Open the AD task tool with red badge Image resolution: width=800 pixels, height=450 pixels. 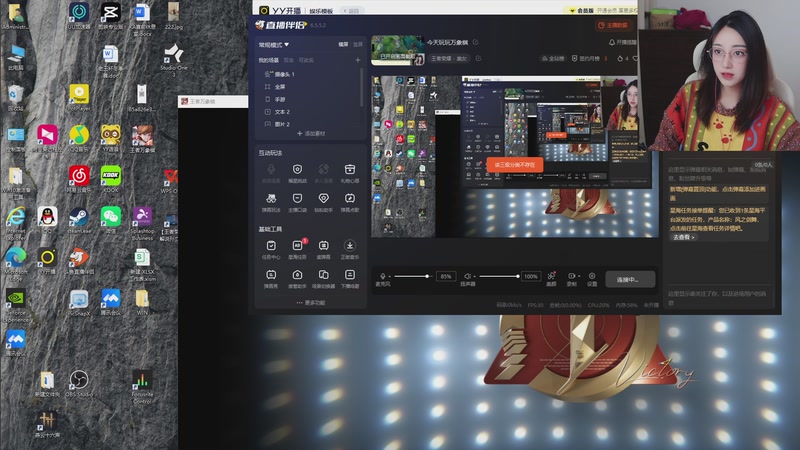point(297,249)
